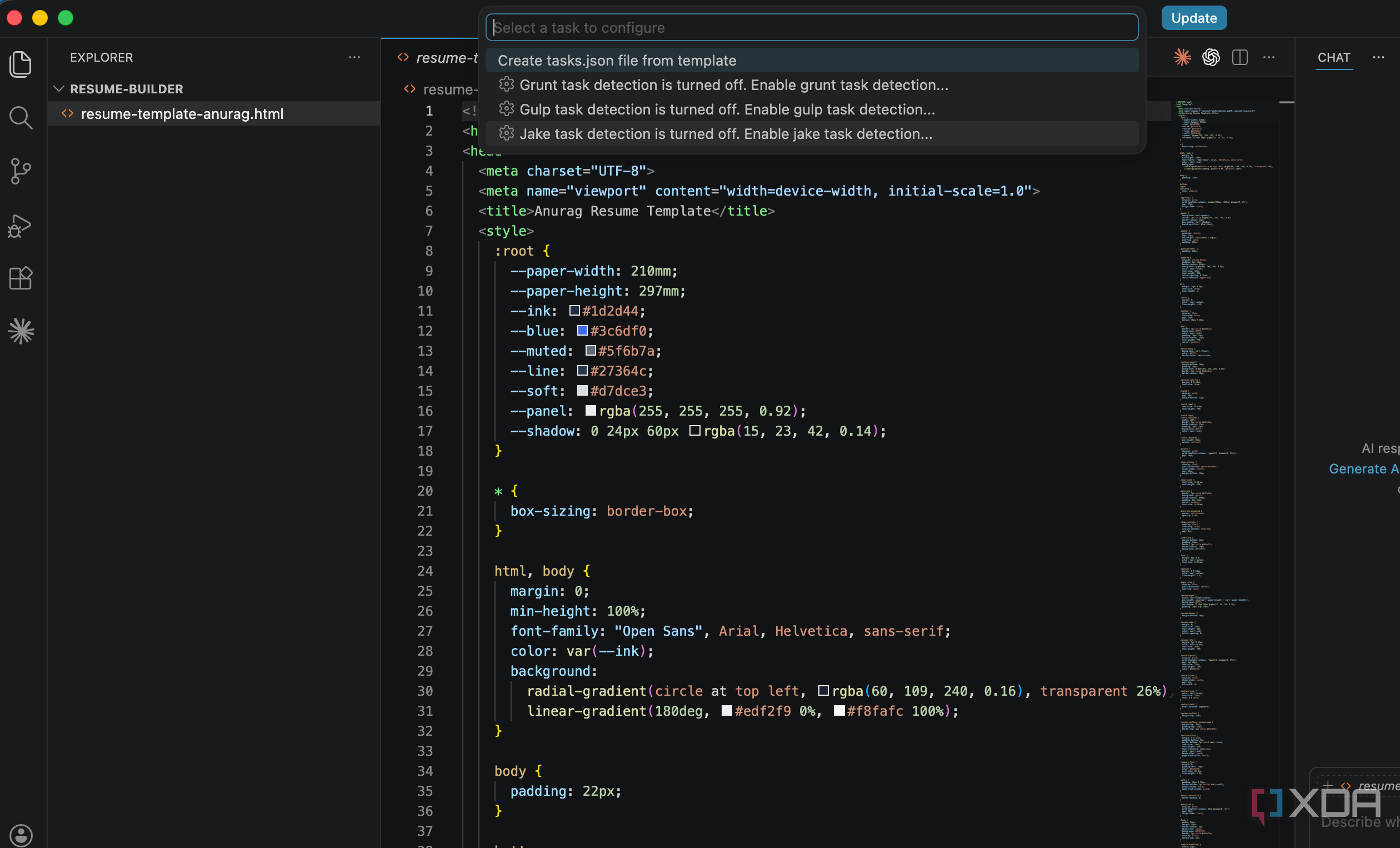Click the orange Claude icon in editor toolbar
This screenshot has height=848, width=1400.
click(x=1182, y=57)
